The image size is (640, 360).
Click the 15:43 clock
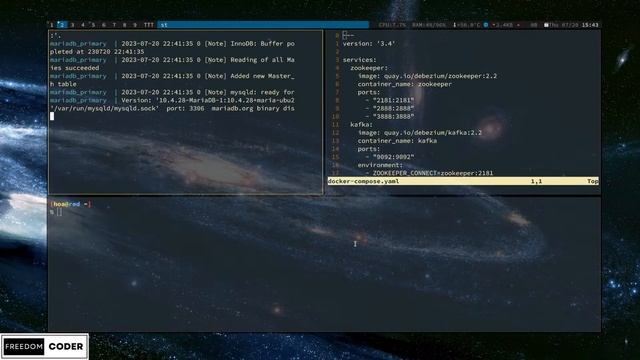590,25
